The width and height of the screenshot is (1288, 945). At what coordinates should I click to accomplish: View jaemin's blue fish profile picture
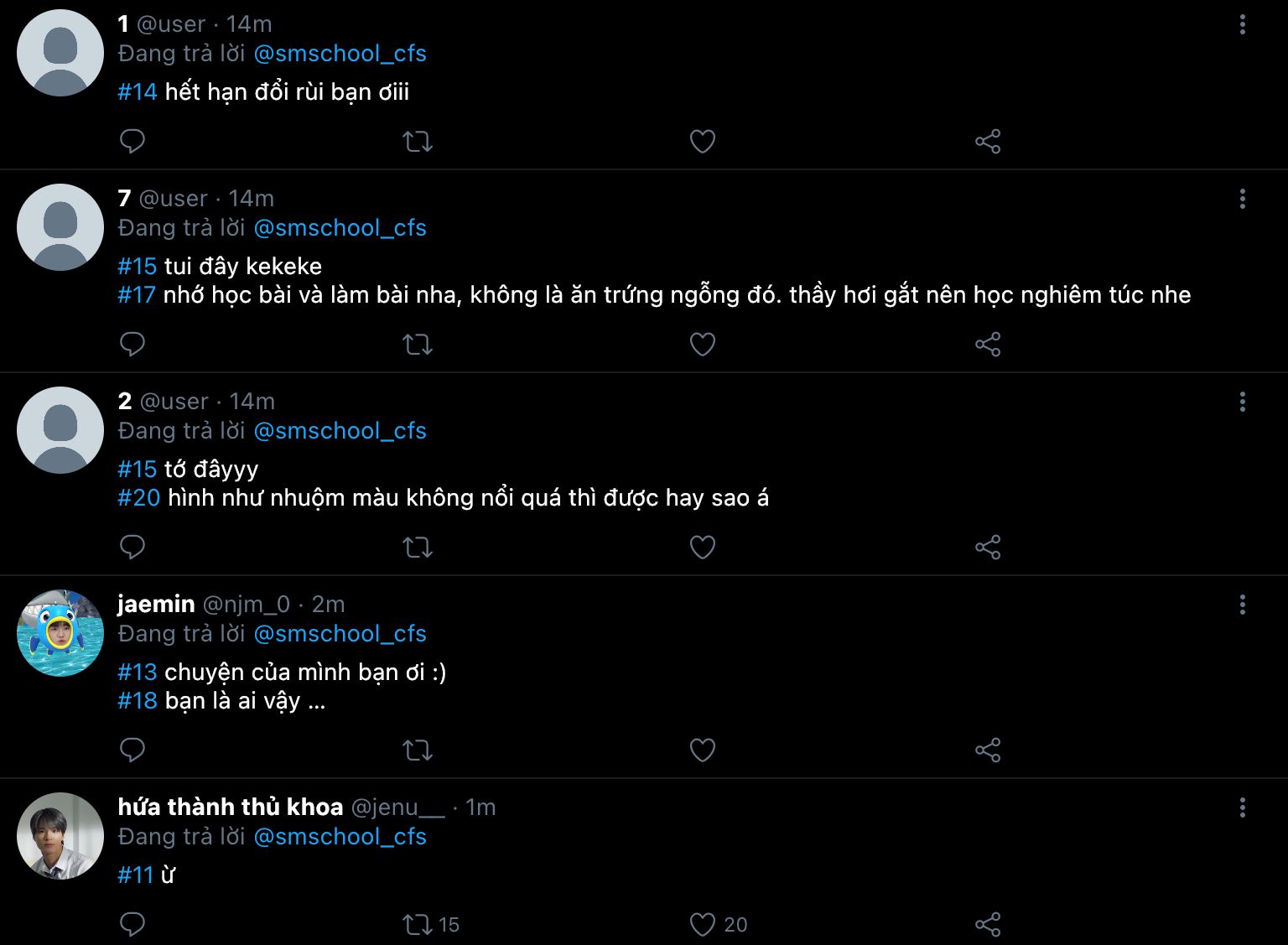click(60, 633)
